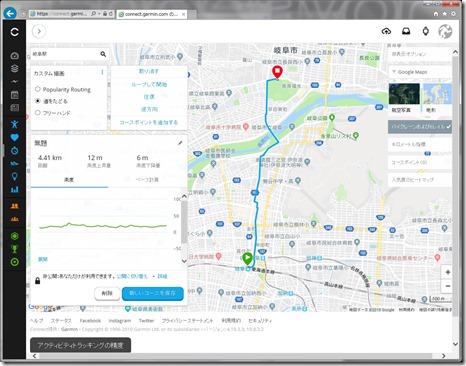Click the cloud upload icon
This screenshot has width=466, height=366.
pos(386,31)
